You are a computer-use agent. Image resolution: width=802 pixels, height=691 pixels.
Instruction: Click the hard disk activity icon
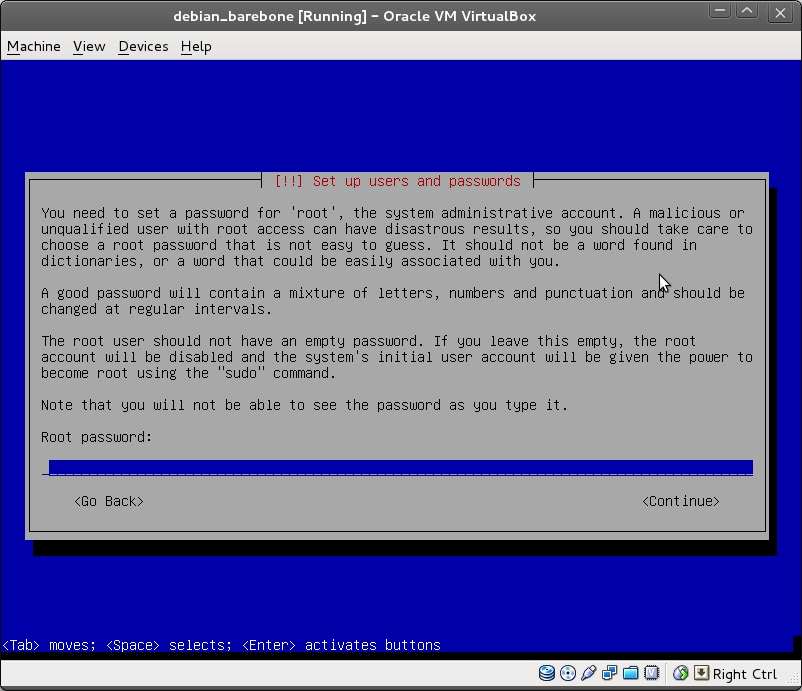[547, 673]
